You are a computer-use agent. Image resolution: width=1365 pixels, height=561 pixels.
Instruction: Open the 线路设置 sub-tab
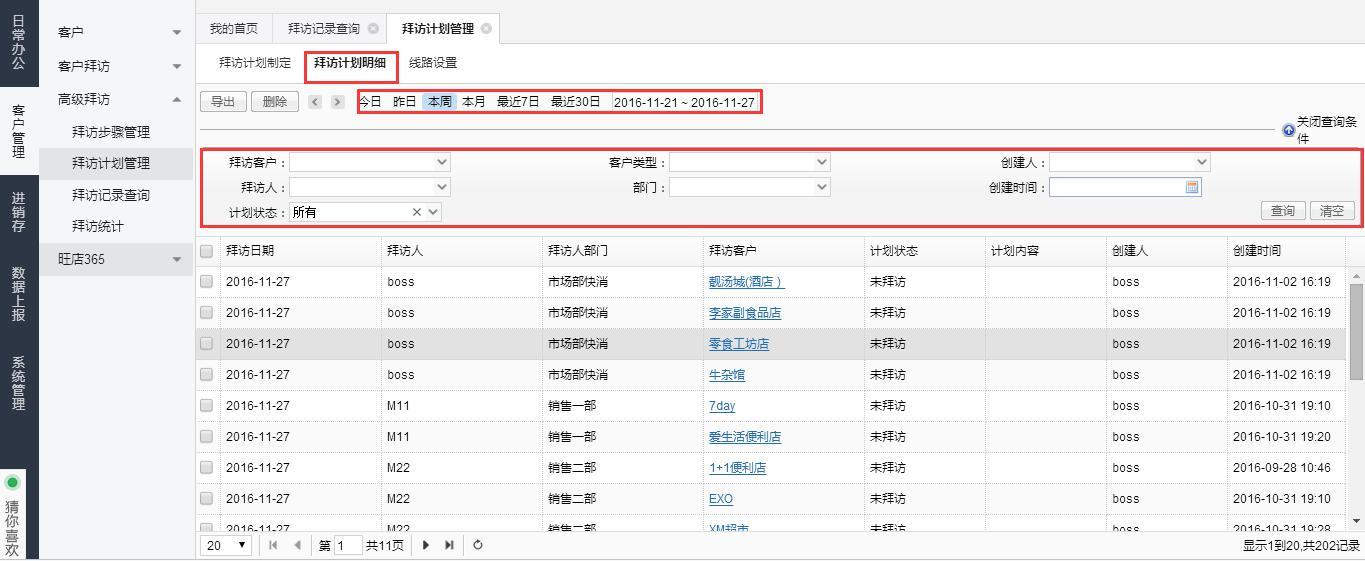(433, 63)
